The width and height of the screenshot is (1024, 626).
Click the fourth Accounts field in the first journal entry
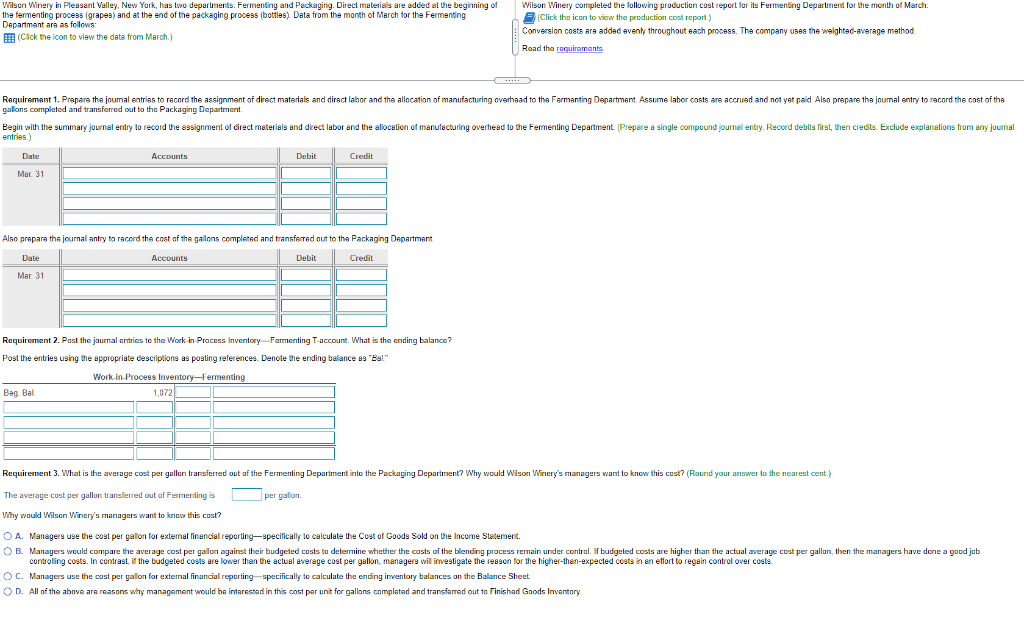(x=170, y=219)
